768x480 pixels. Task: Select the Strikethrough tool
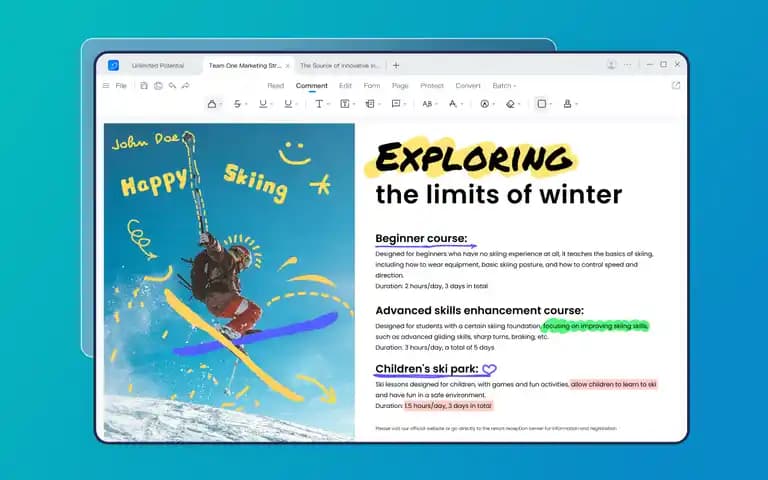238,104
